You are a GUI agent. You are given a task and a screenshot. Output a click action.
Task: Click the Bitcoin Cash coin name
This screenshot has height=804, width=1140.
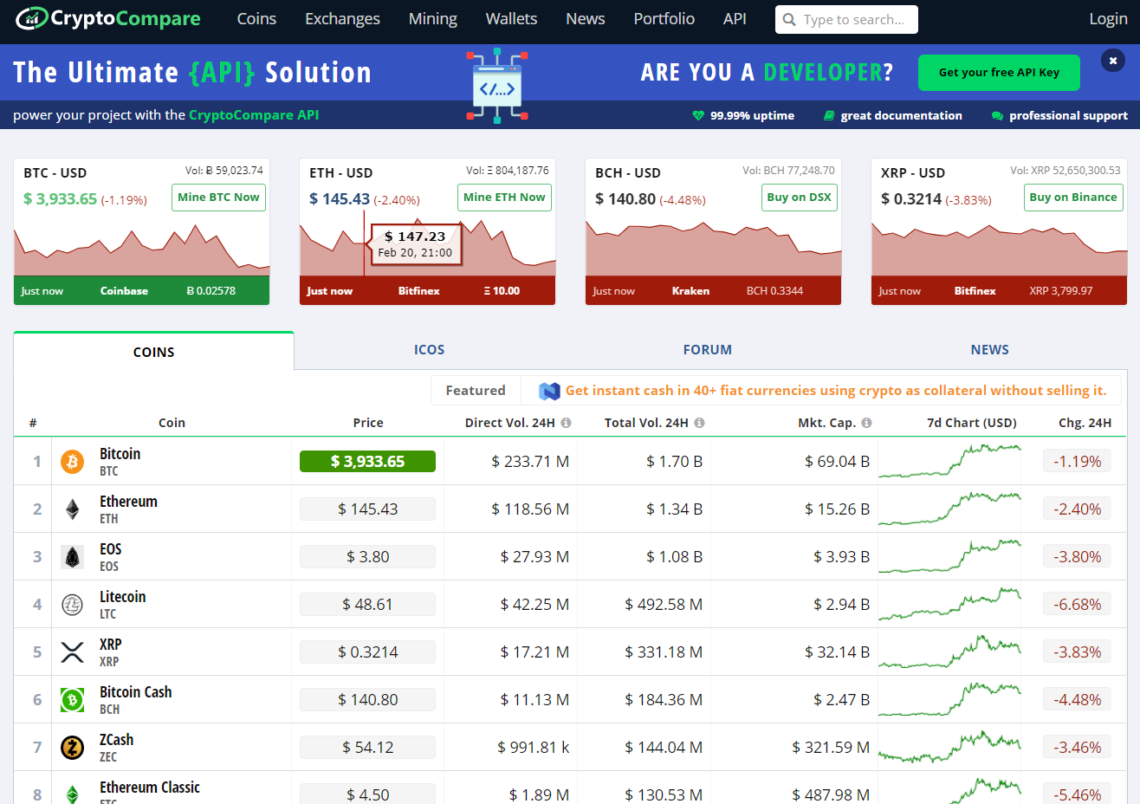pyautogui.click(x=136, y=692)
